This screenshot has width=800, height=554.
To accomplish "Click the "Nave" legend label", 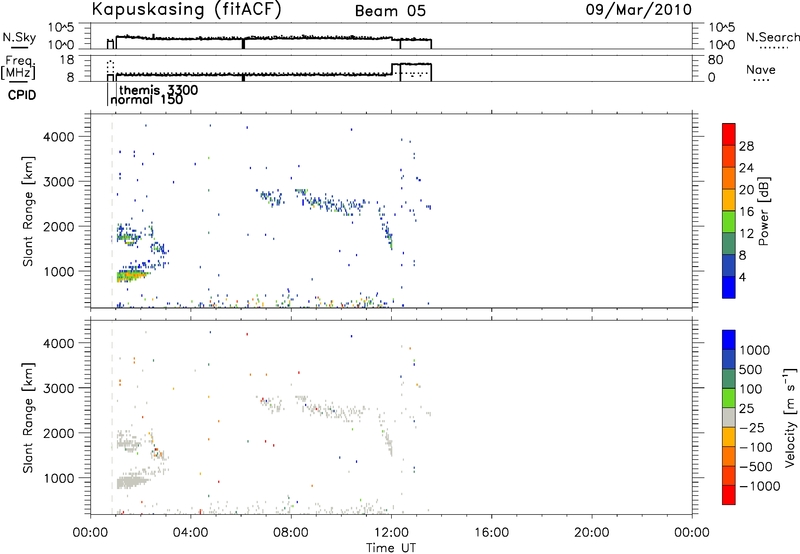I will pos(761,69).
